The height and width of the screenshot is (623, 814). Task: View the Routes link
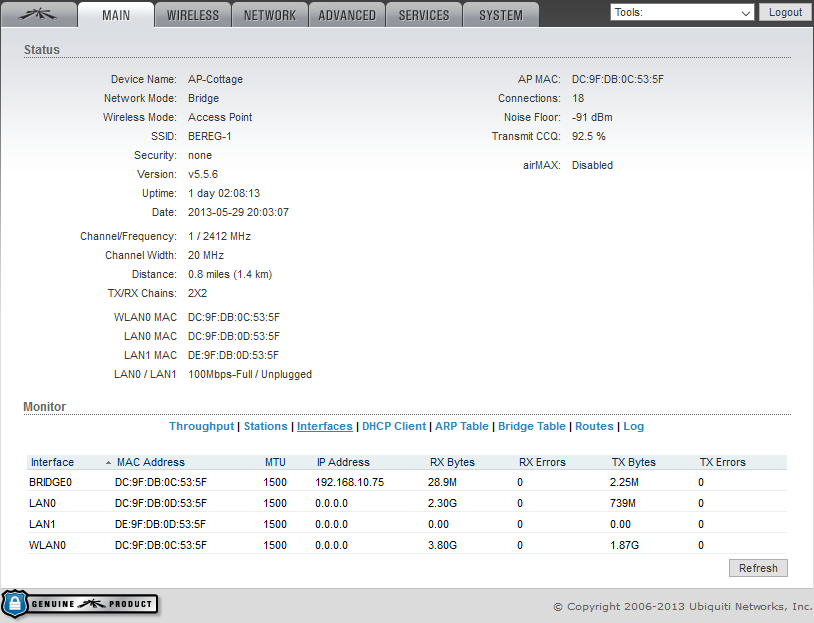(594, 426)
